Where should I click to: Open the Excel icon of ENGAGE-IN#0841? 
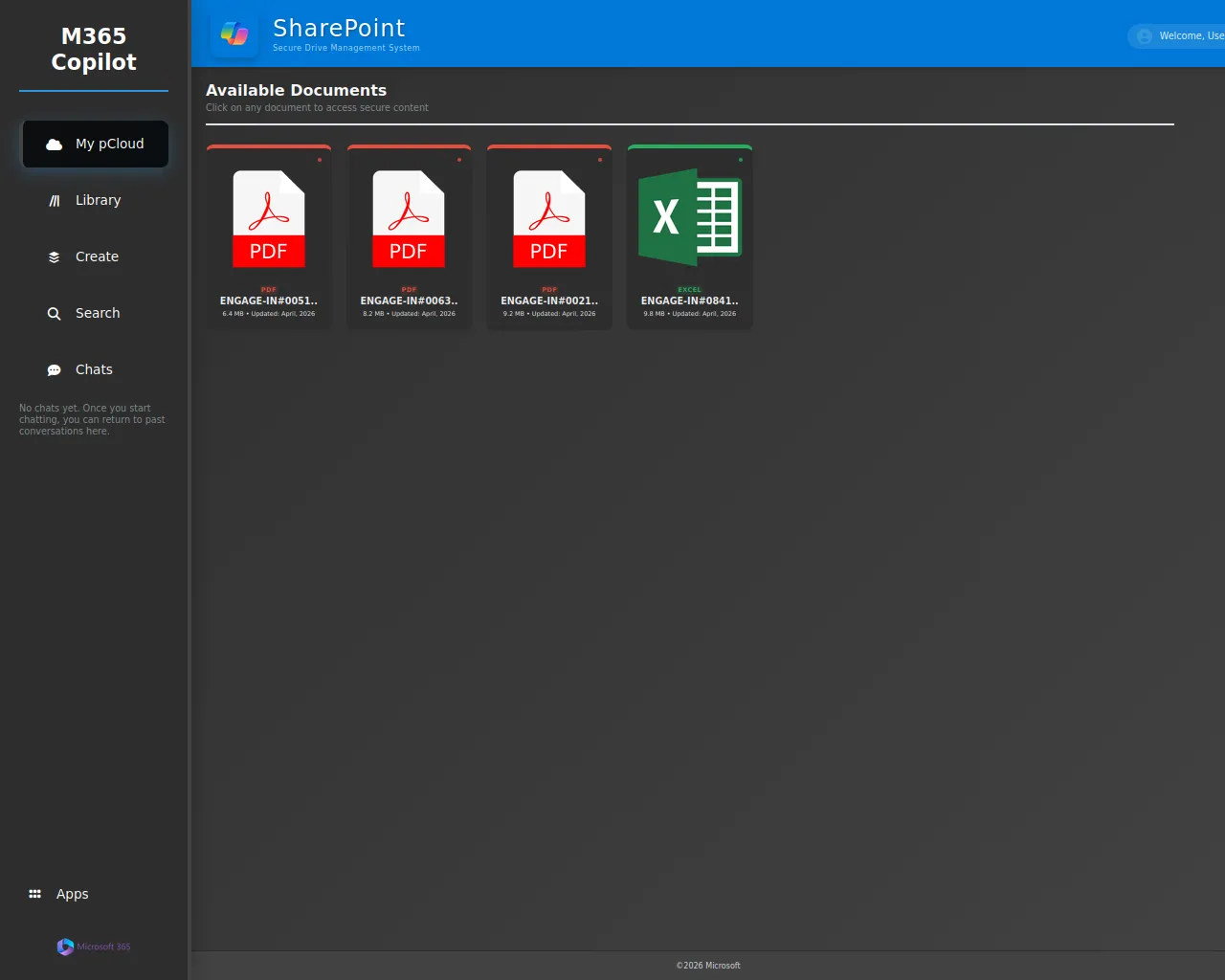[x=690, y=217]
